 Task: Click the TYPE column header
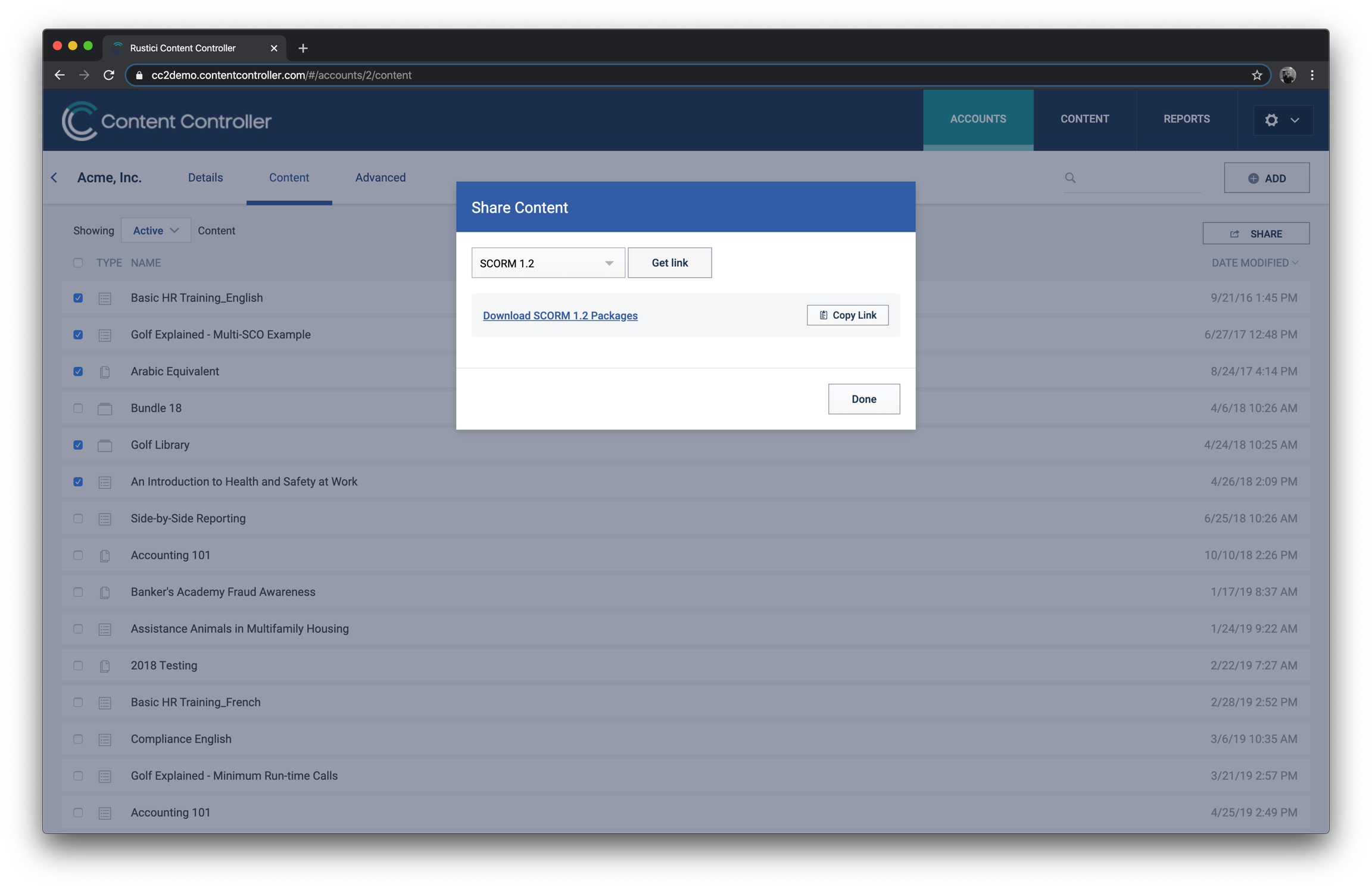pyautogui.click(x=109, y=263)
